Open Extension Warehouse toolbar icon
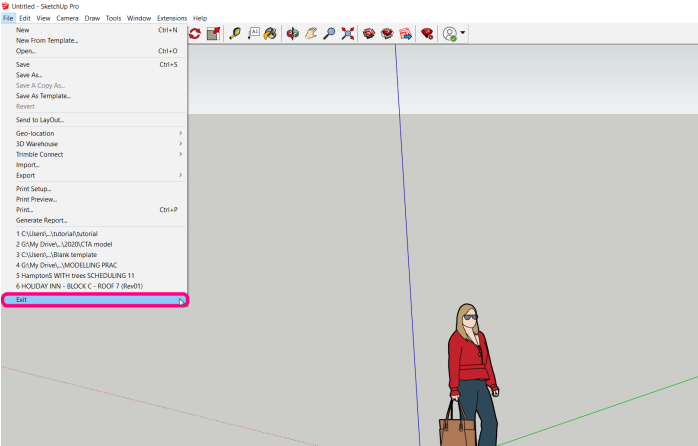Screen dimensions: 698x446 tap(387, 33)
